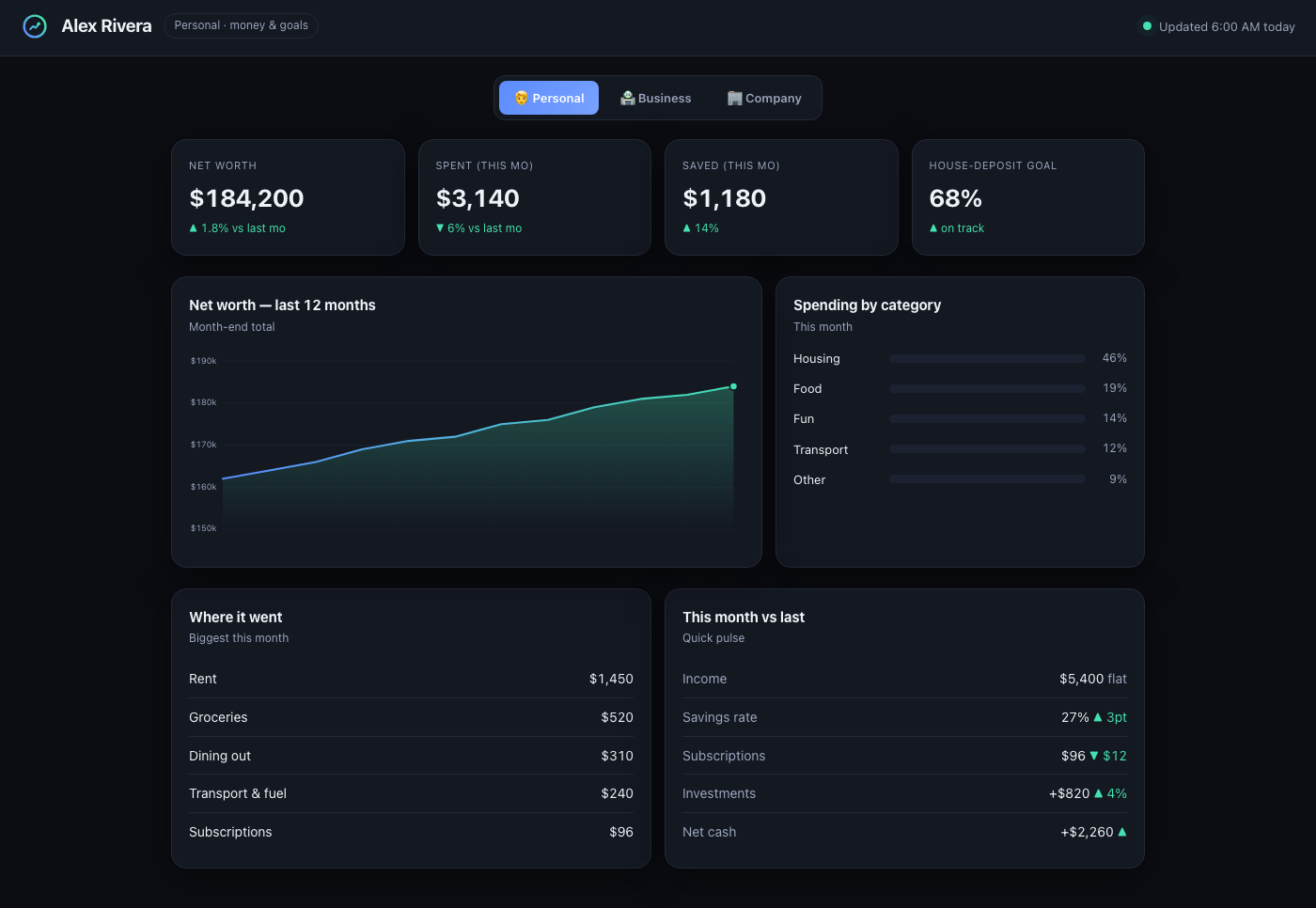Click the face emoji on Personal tab
This screenshot has width=1316, height=908.
click(522, 98)
